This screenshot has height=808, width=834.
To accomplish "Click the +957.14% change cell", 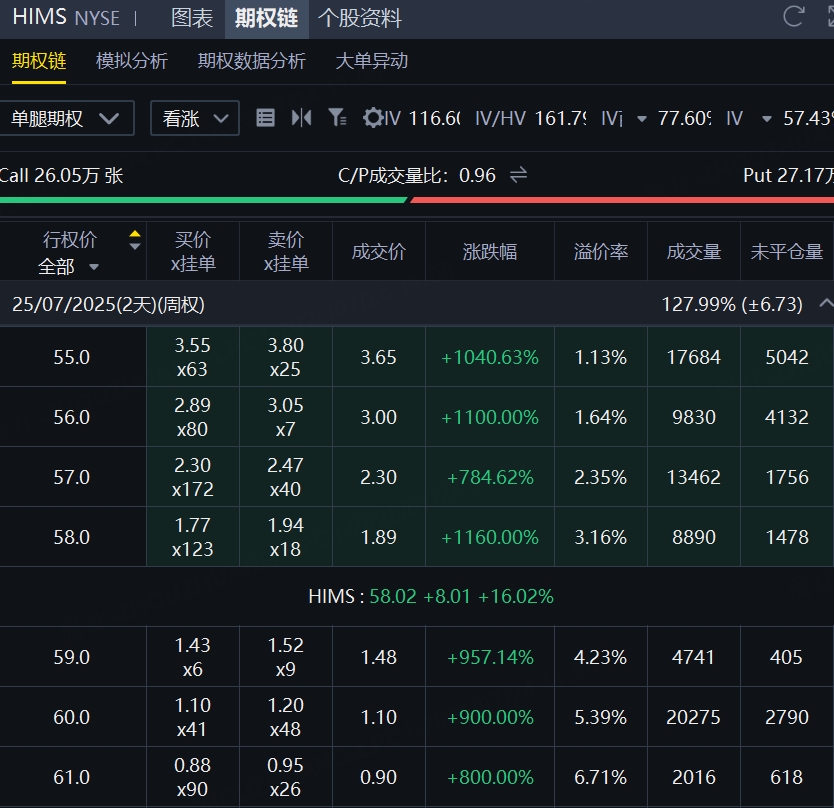I will [490, 657].
